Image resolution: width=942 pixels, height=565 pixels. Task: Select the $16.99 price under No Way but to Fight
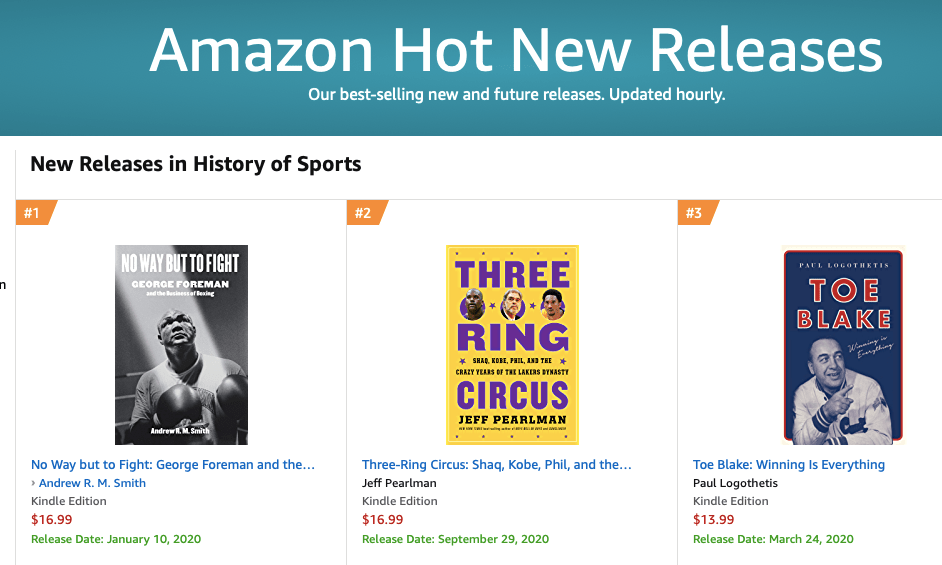coord(52,520)
